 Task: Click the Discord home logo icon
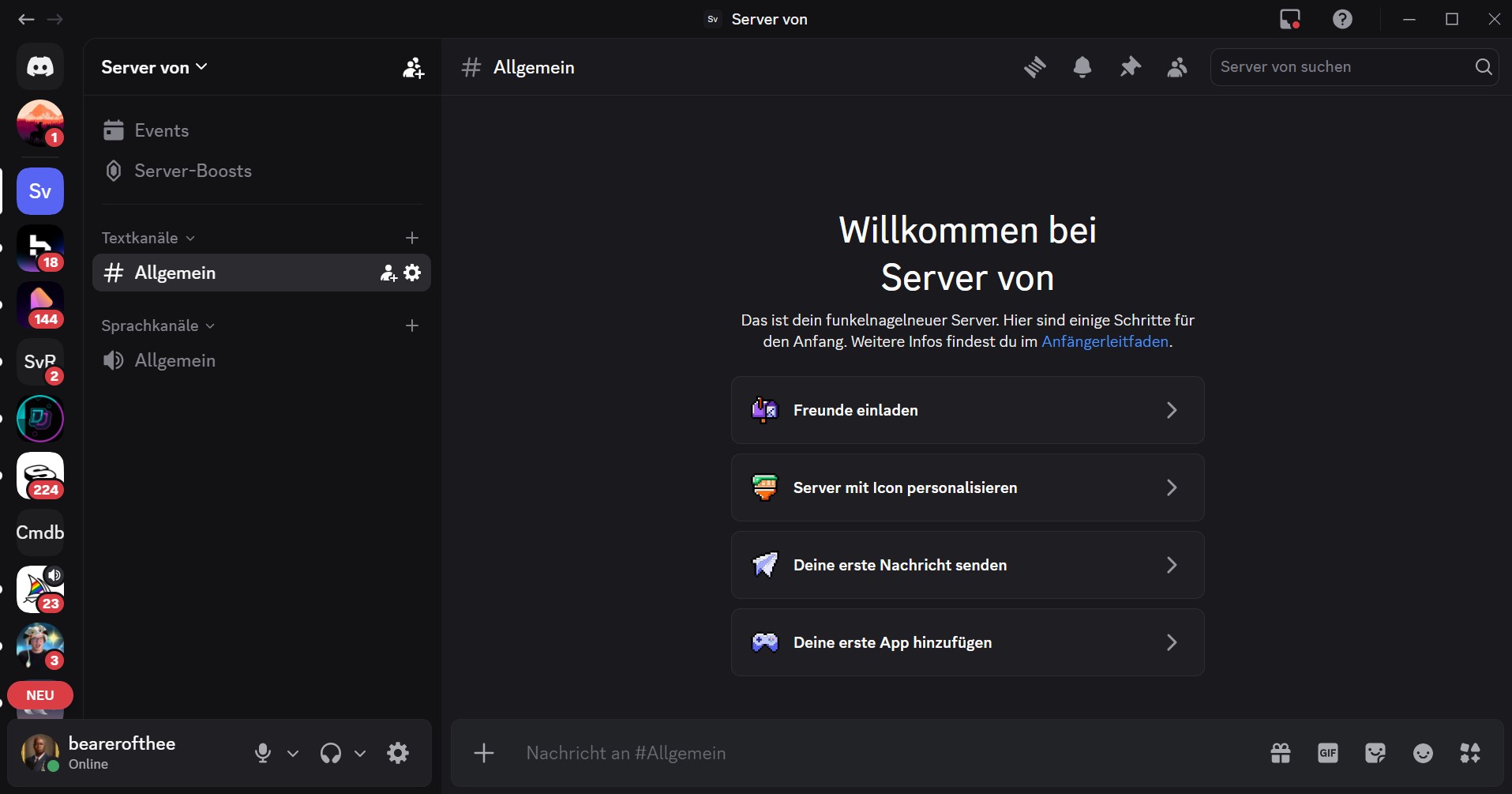point(40,66)
